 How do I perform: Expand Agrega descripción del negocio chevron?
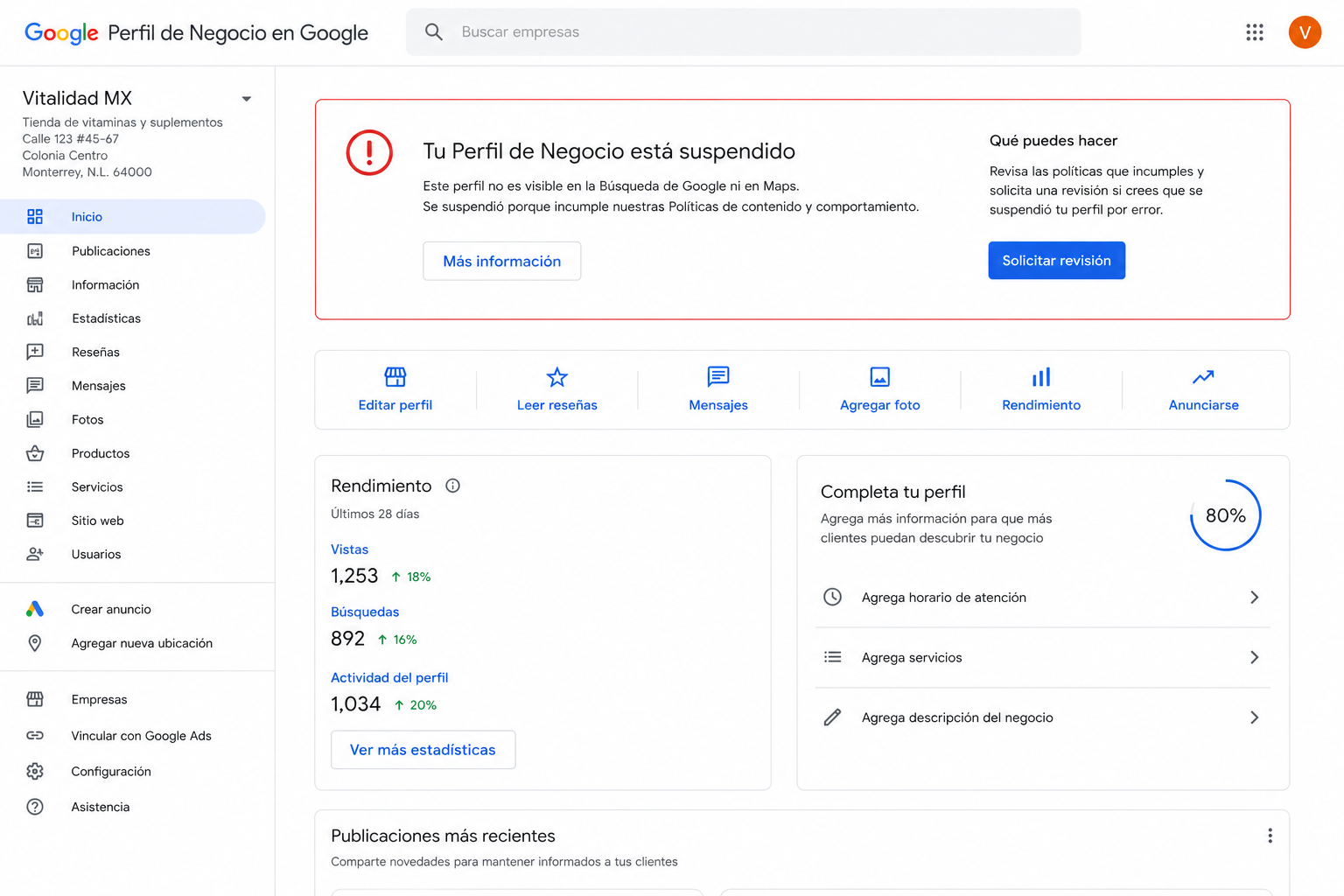click(1254, 717)
